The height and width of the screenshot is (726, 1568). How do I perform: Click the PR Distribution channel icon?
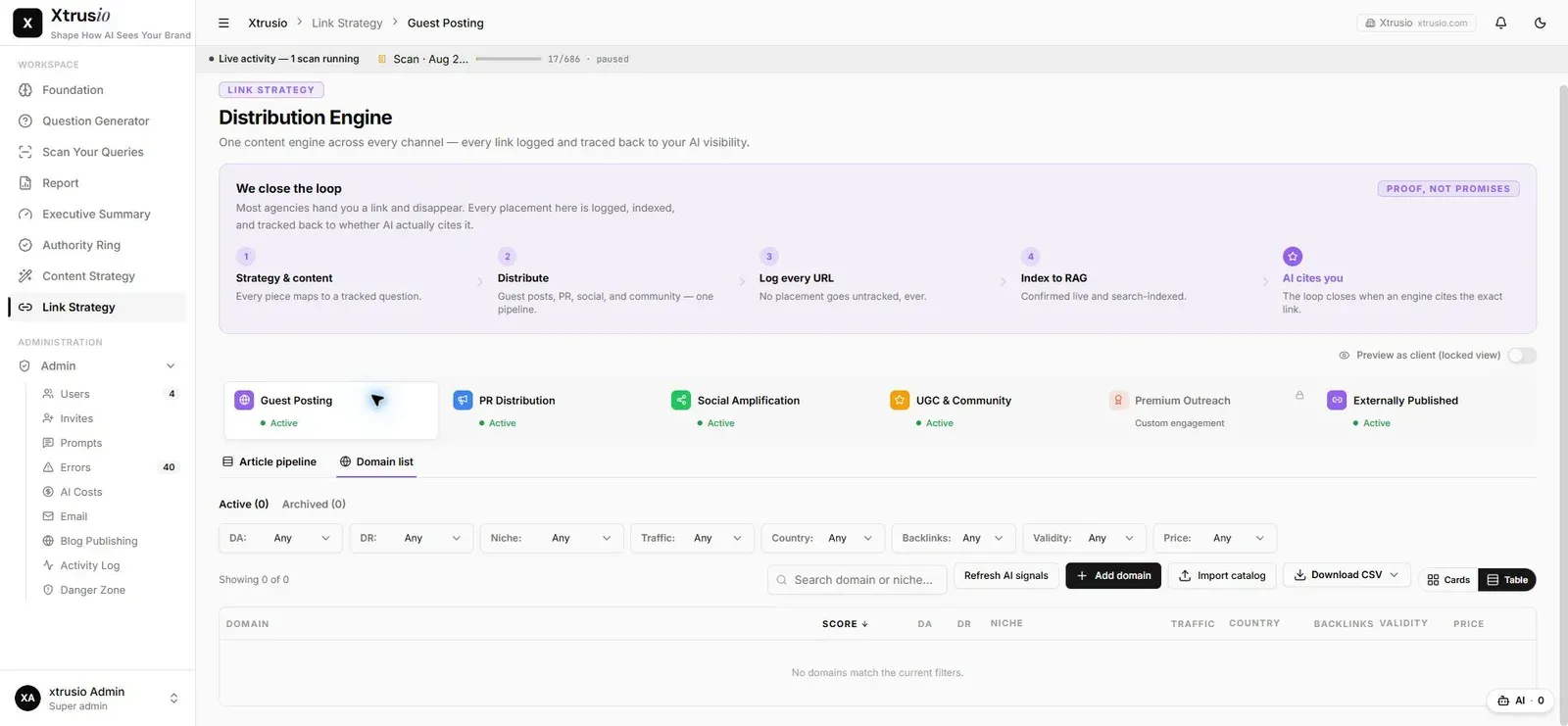[463, 400]
